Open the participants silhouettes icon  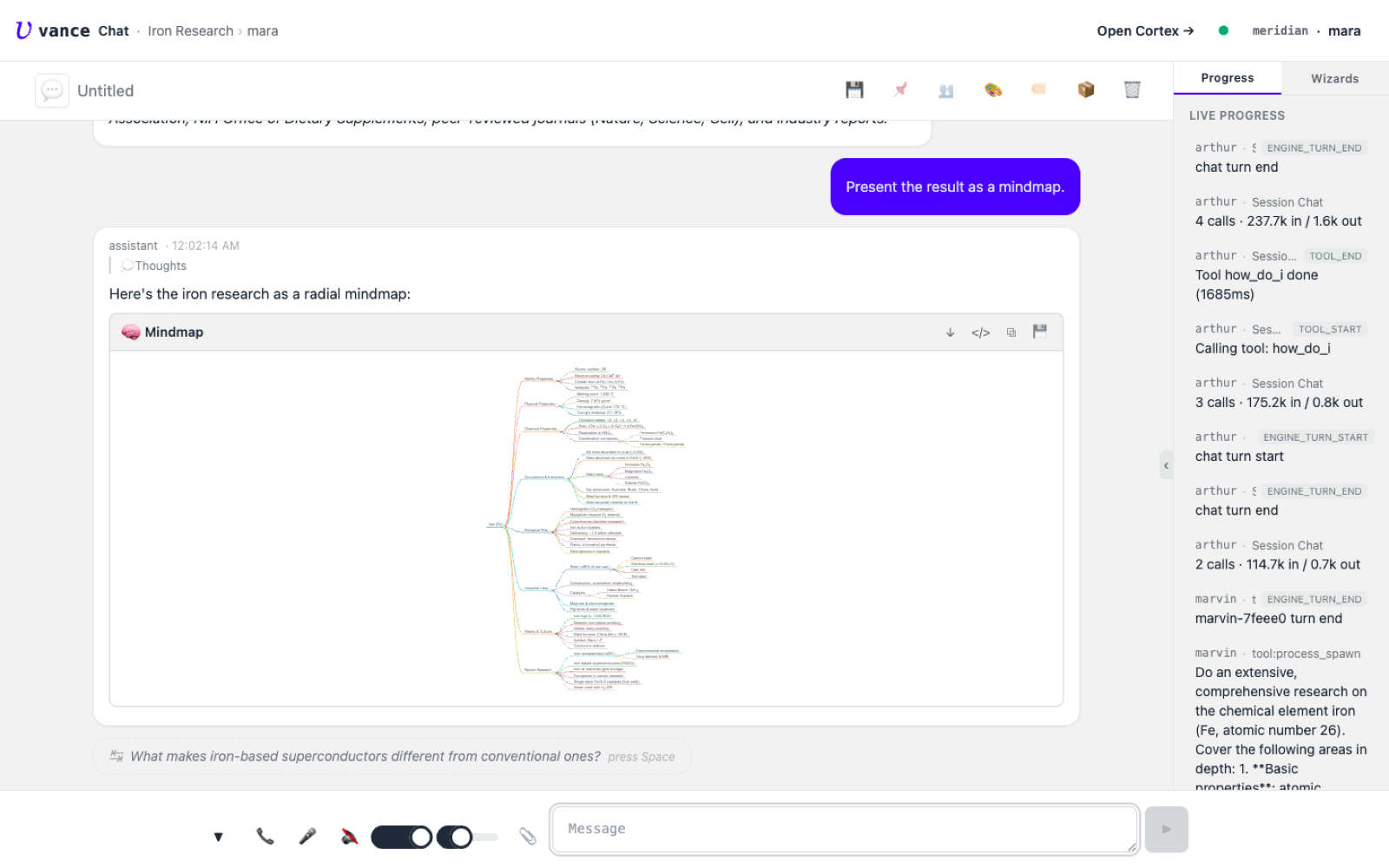coord(946,90)
